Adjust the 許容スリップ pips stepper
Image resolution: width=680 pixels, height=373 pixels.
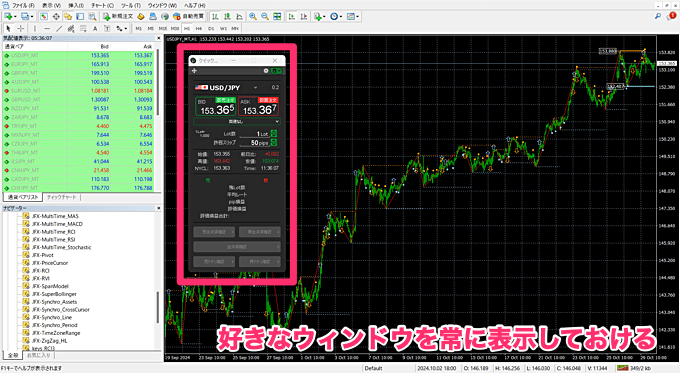(x=274, y=142)
